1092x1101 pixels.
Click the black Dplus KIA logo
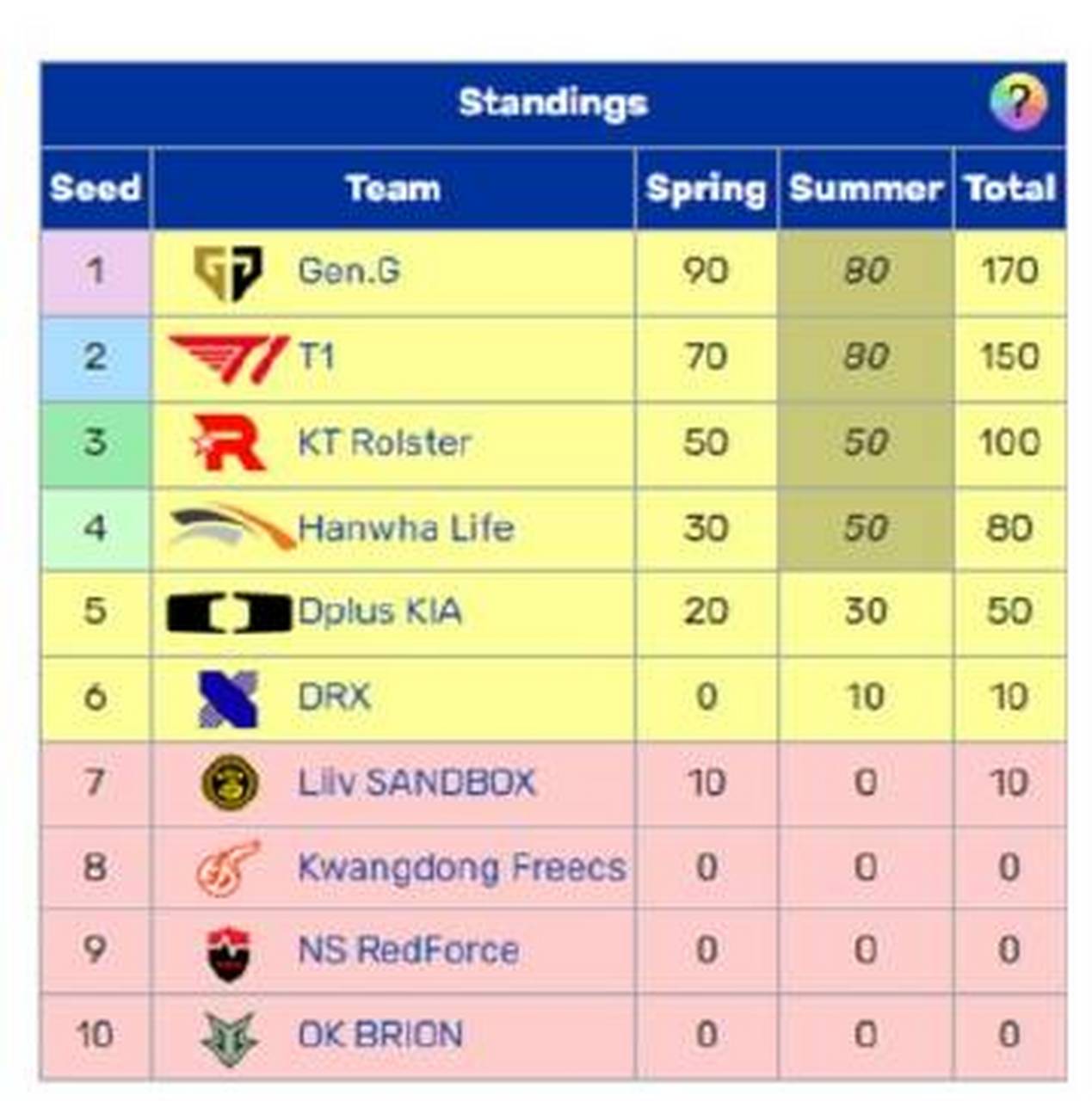tap(229, 612)
